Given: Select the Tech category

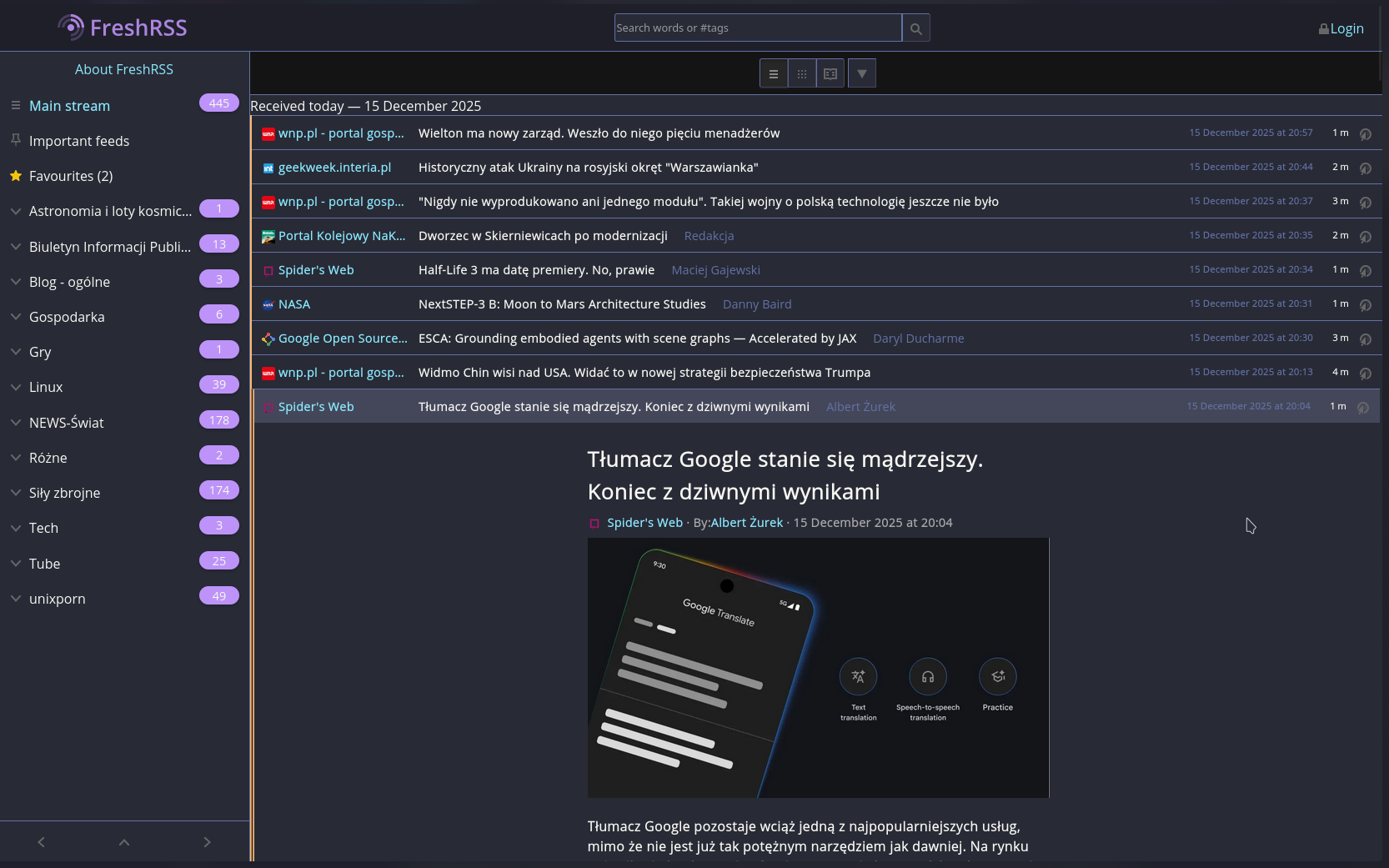Looking at the screenshot, I should (43, 528).
